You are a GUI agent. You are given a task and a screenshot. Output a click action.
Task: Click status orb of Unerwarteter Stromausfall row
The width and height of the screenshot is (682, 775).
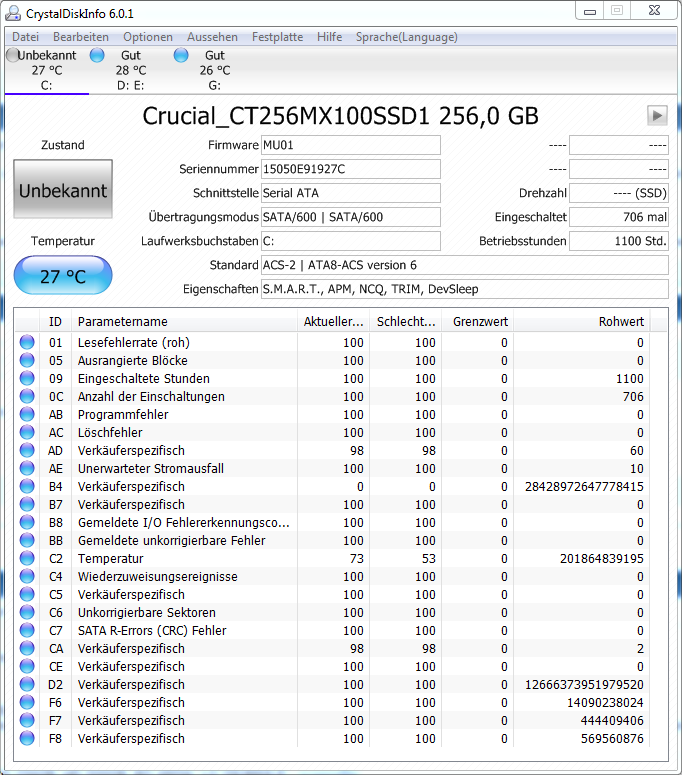point(27,468)
